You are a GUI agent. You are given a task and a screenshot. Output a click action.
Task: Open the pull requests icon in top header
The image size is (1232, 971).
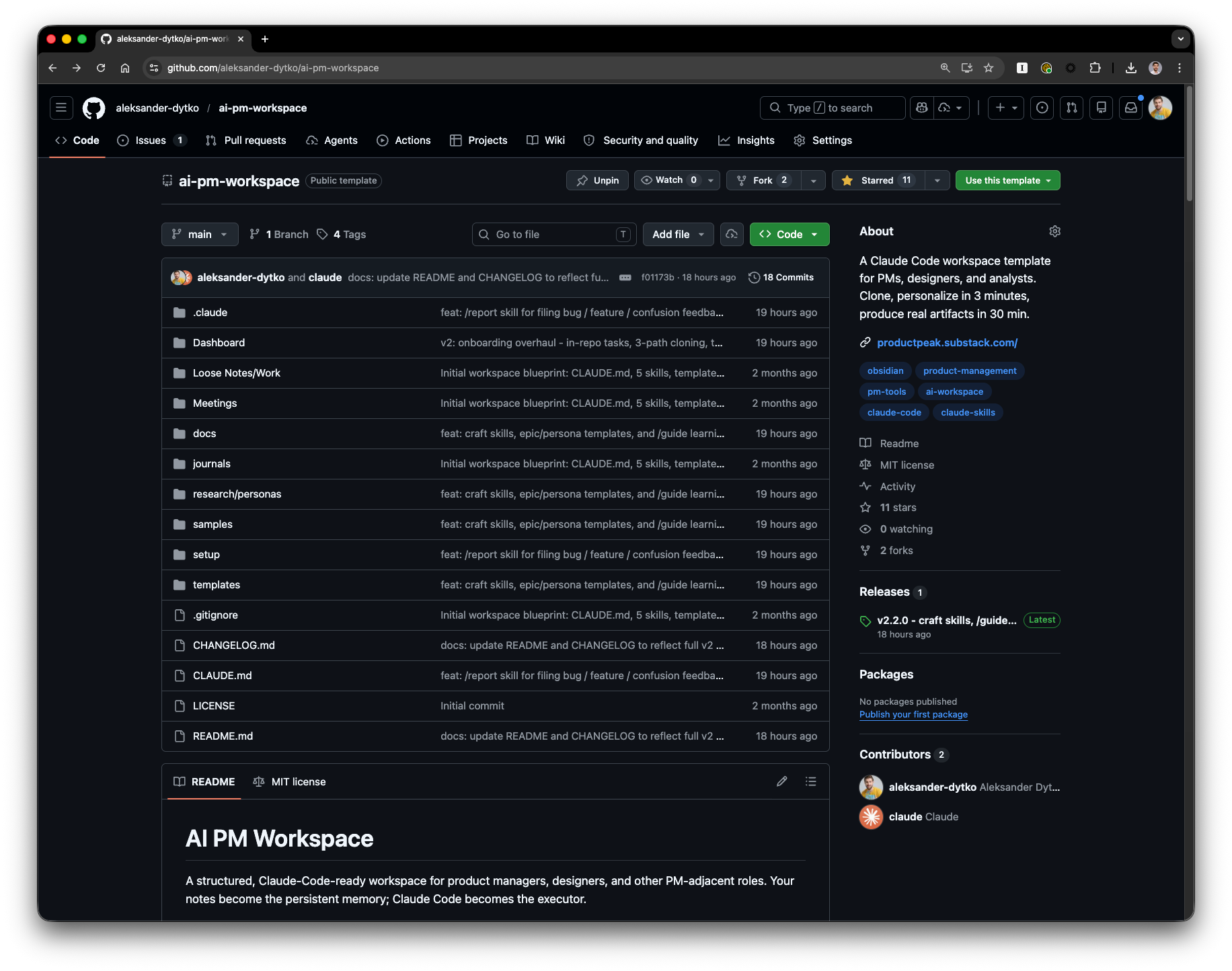[x=1071, y=108]
